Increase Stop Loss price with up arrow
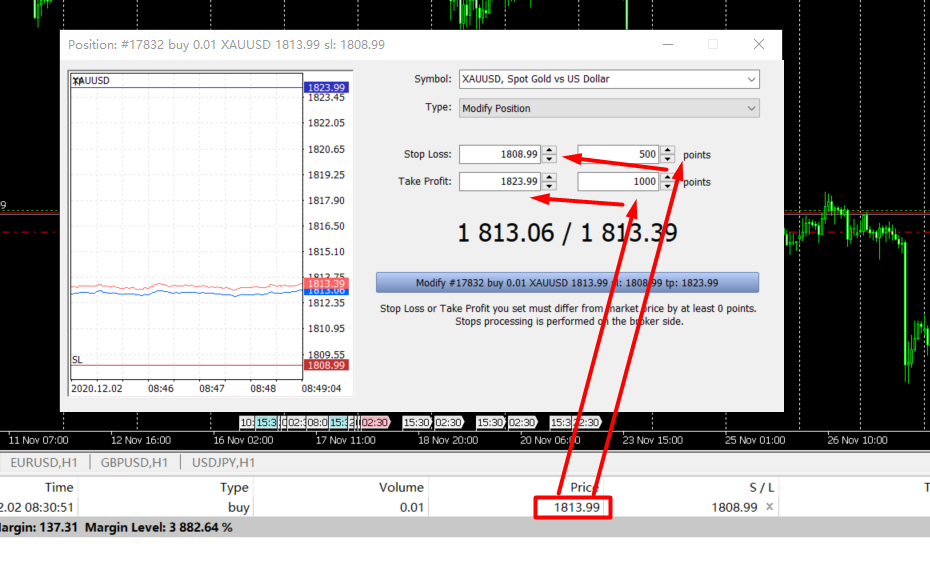Image resolution: width=930 pixels, height=580 pixels. coord(549,150)
